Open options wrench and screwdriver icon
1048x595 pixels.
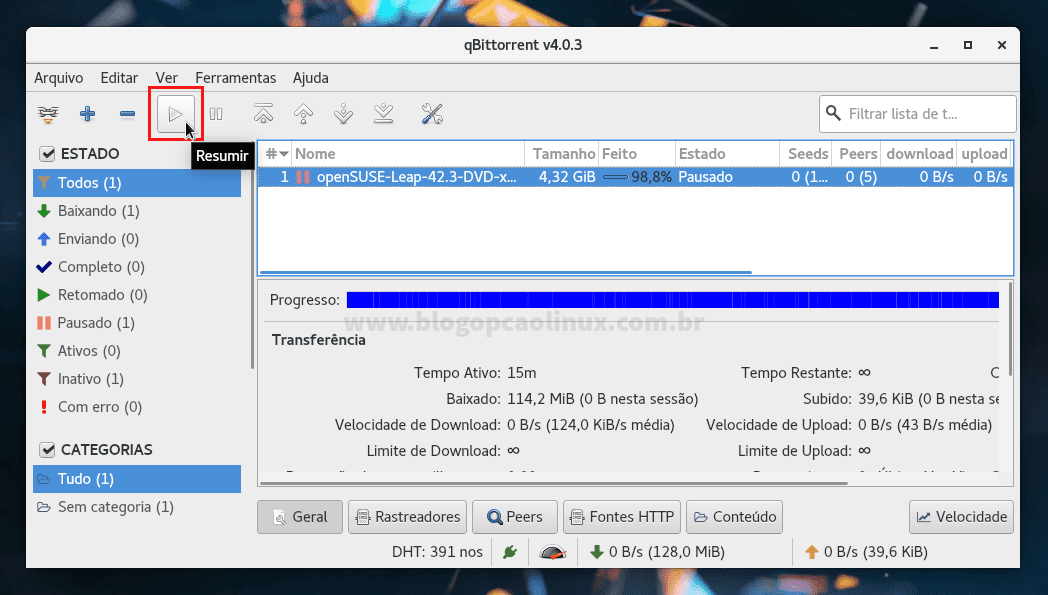(432, 114)
